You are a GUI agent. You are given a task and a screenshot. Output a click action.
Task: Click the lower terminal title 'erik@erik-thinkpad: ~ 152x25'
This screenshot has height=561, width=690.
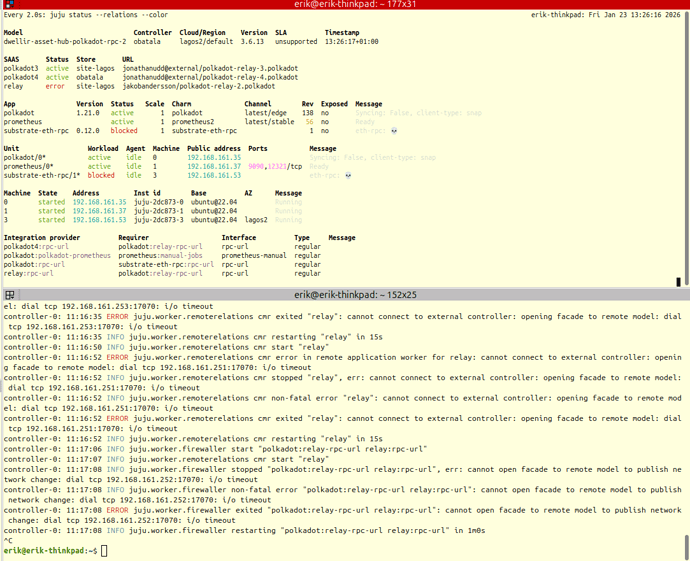click(x=355, y=295)
